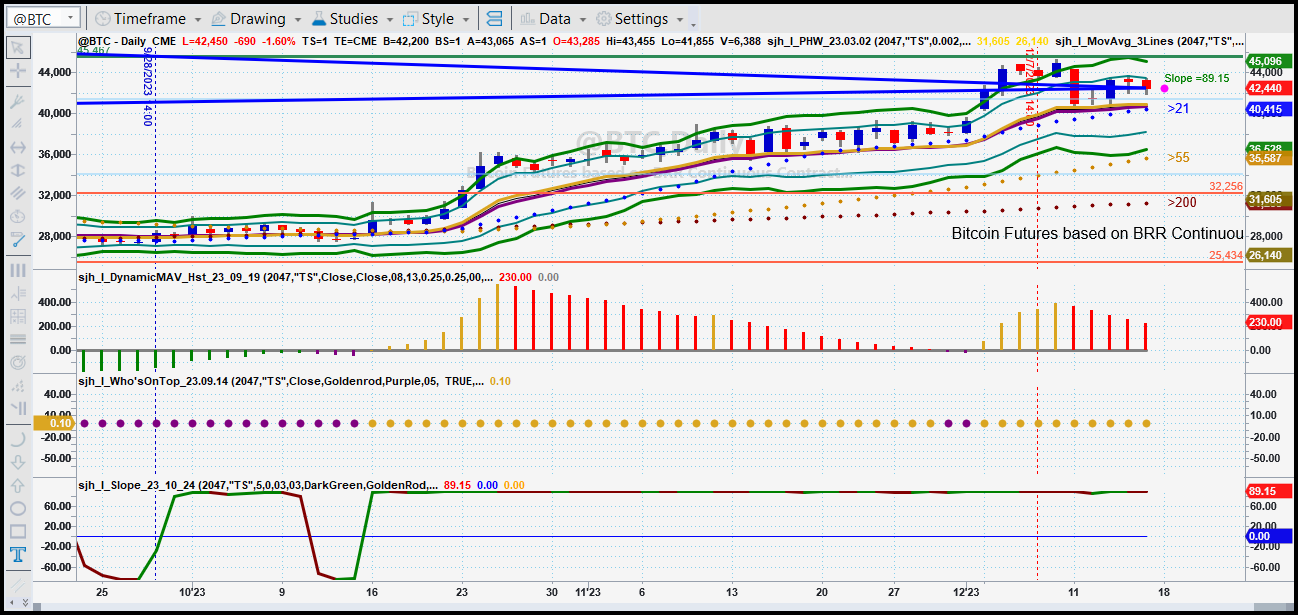The width and height of the screenshot is (1298, 615).
Task: Select the pointer arrow tool
Action: tap(18, 47)
